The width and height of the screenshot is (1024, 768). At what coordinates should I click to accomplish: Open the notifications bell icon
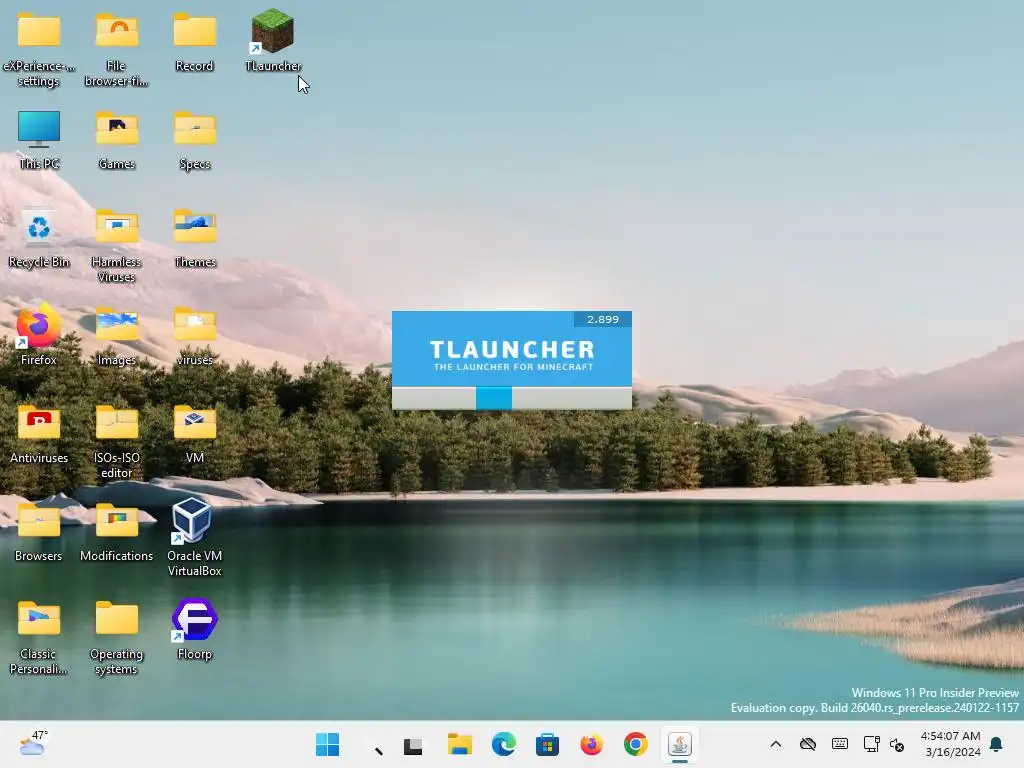click(x=997, y=744)
